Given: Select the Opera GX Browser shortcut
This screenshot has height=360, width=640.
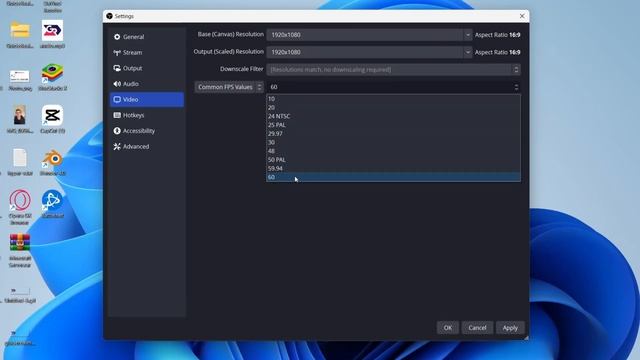Looking at the screenshot, I should click(x=20, y=207).
